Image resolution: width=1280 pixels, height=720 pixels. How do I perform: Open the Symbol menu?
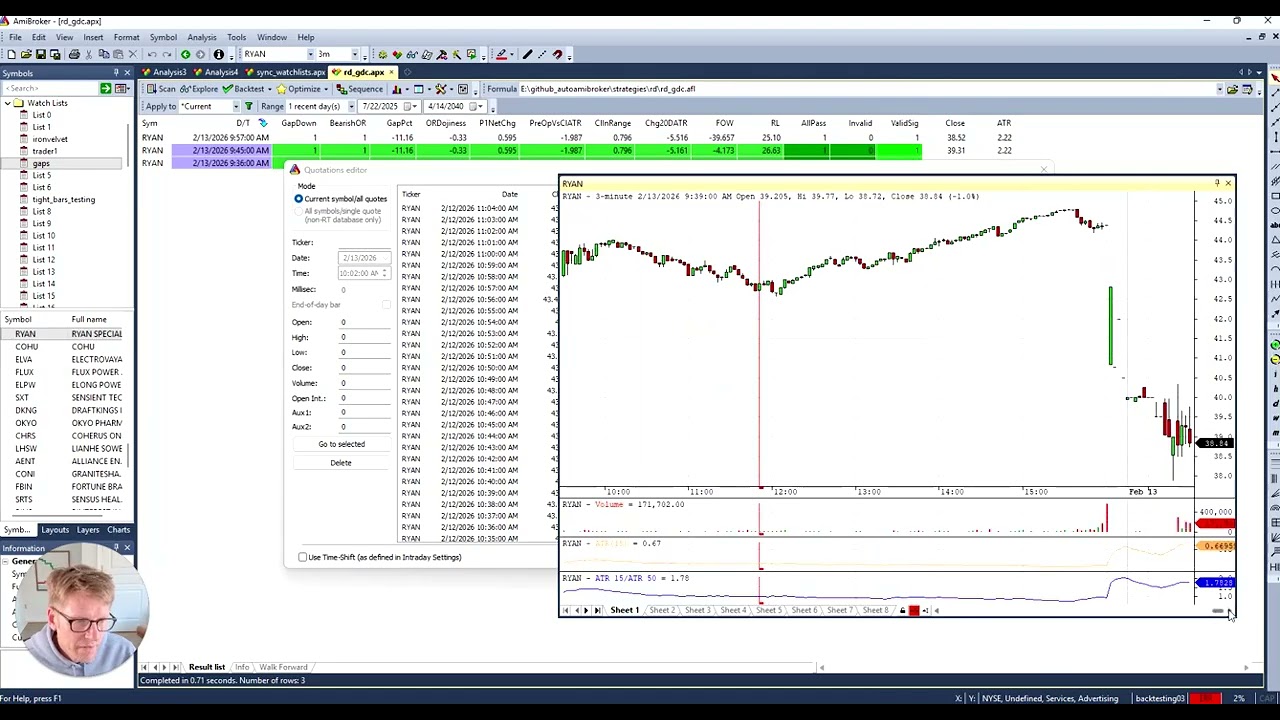tap(163, 37)
